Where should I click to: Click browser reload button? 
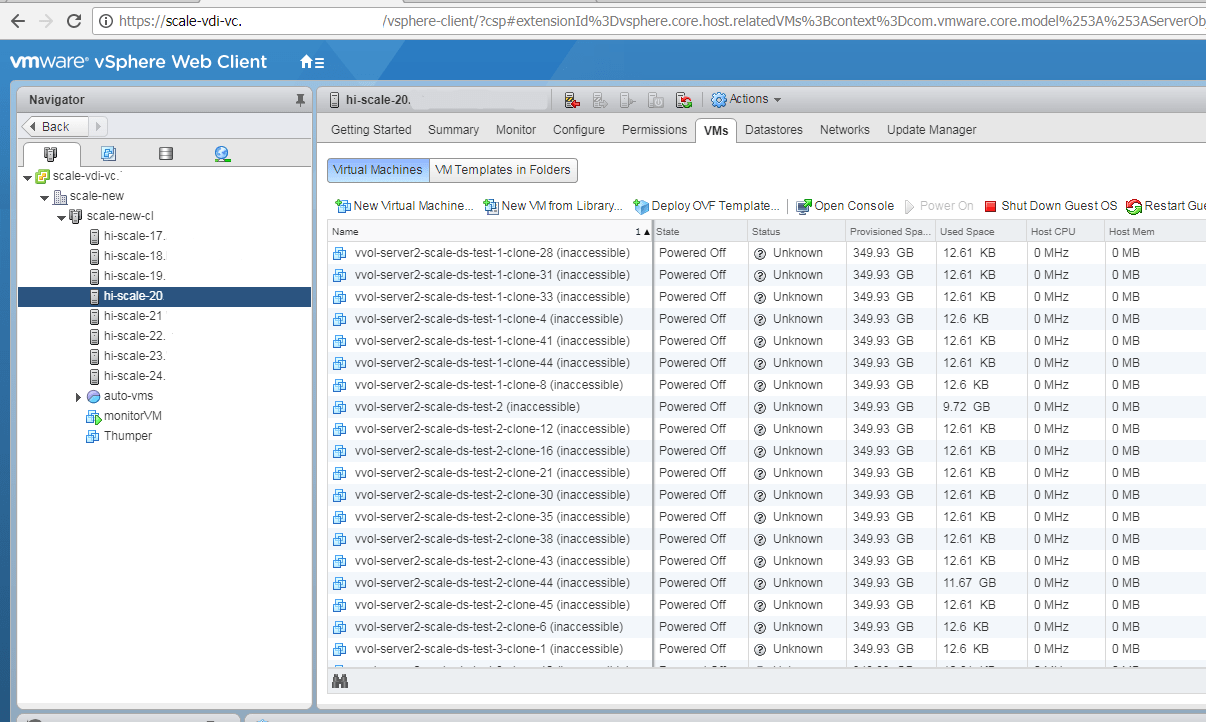pyautogui.click(x=74, y=20)
